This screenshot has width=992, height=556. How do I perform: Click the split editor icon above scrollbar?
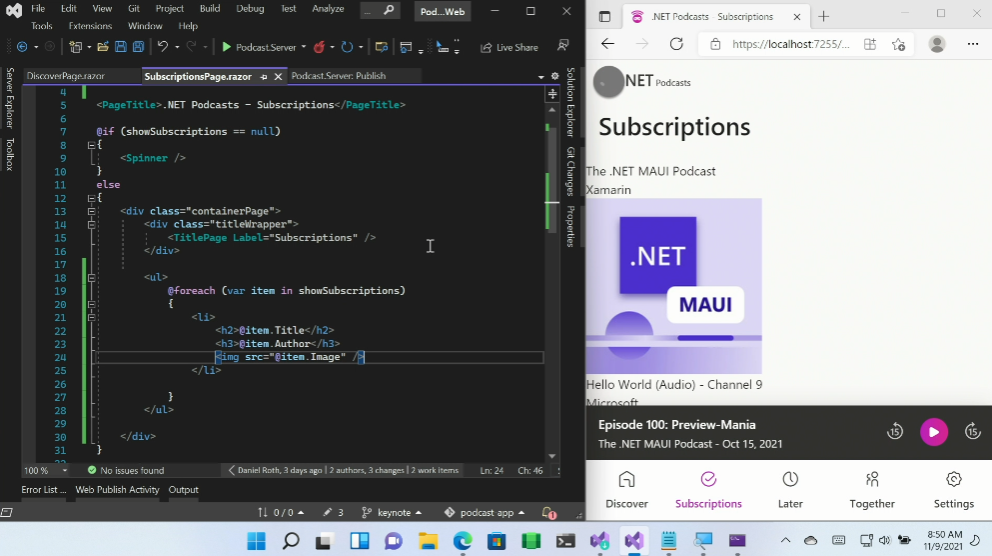tap(552, 94)
